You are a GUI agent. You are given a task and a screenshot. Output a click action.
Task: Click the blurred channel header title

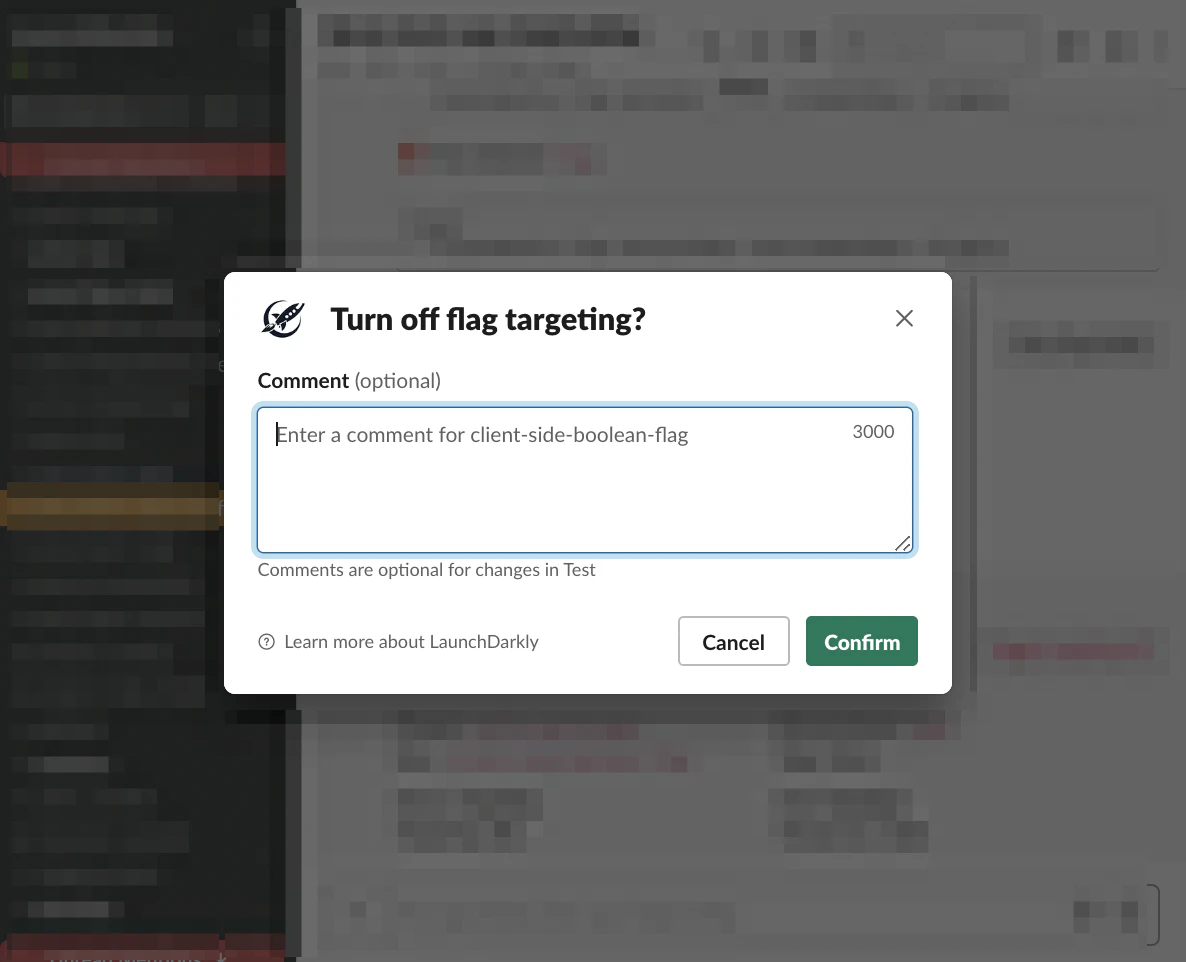(x=478, y=33)
